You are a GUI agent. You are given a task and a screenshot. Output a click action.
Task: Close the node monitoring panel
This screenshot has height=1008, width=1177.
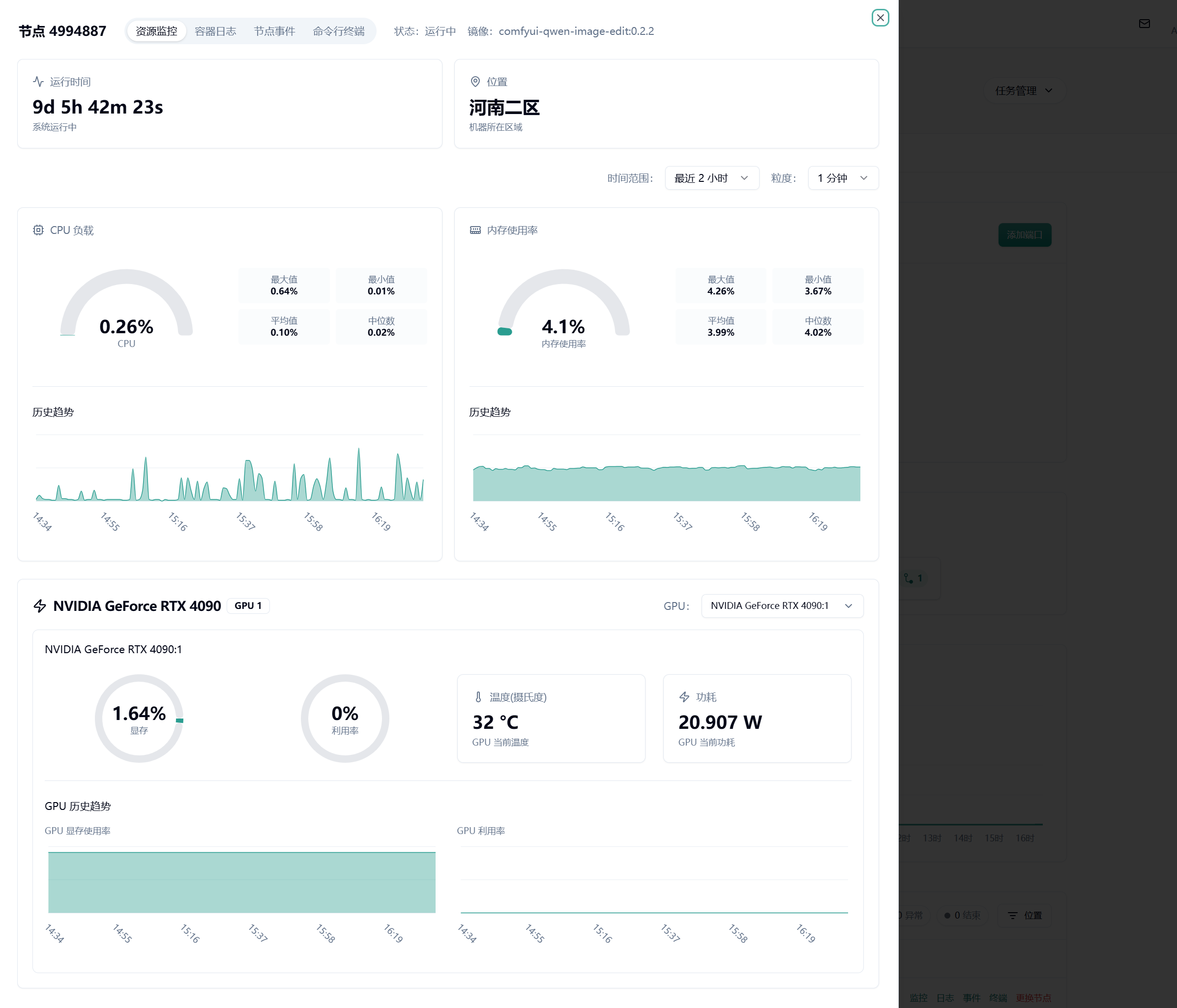880,18
